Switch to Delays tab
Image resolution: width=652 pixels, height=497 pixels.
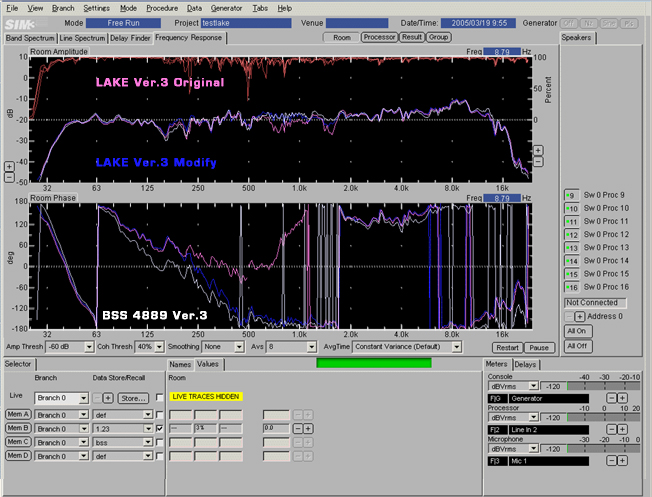[x=525, y=365]
